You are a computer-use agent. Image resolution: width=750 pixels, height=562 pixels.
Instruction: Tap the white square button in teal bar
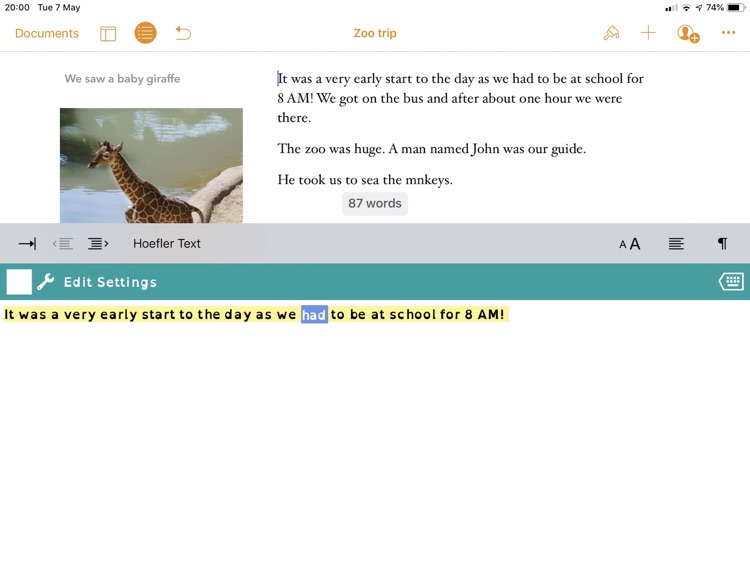[x=19, y=282]
